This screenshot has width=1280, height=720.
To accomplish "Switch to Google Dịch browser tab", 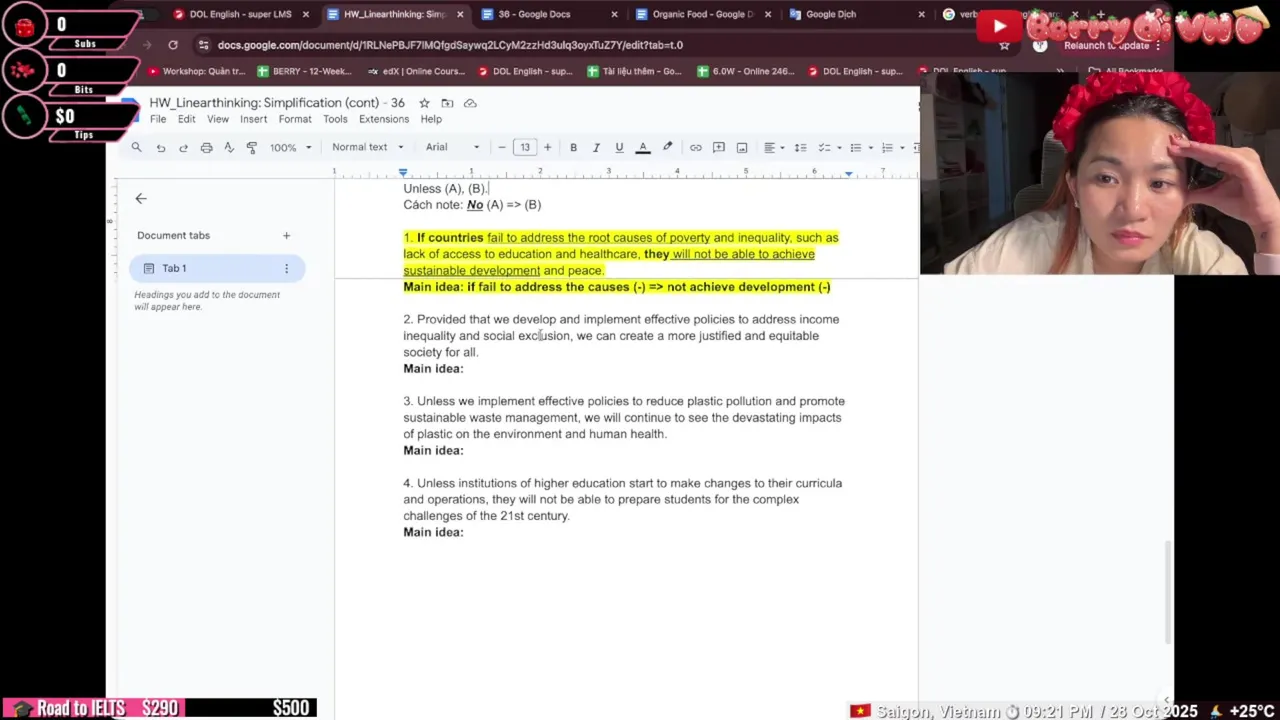I will pyautogui.click(x=855, y=14).
